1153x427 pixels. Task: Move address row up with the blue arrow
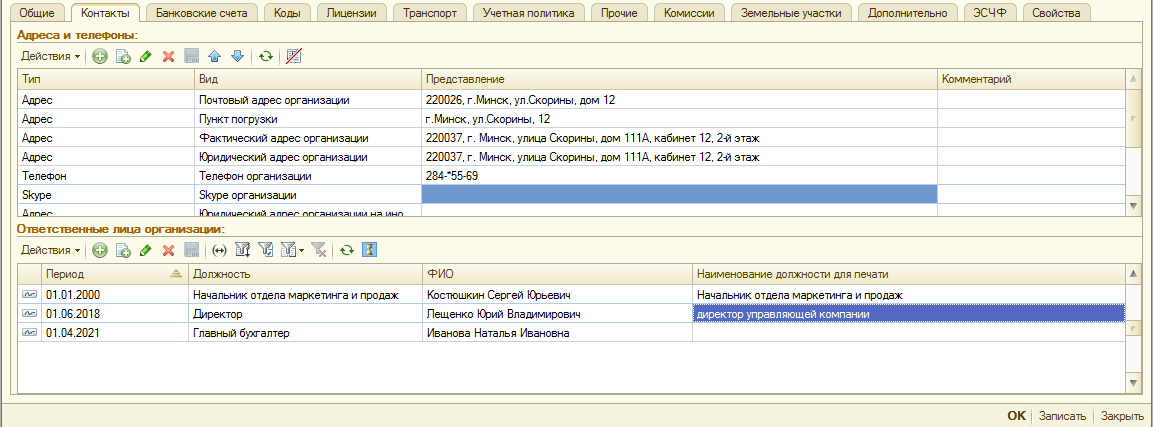coord(215,57)
